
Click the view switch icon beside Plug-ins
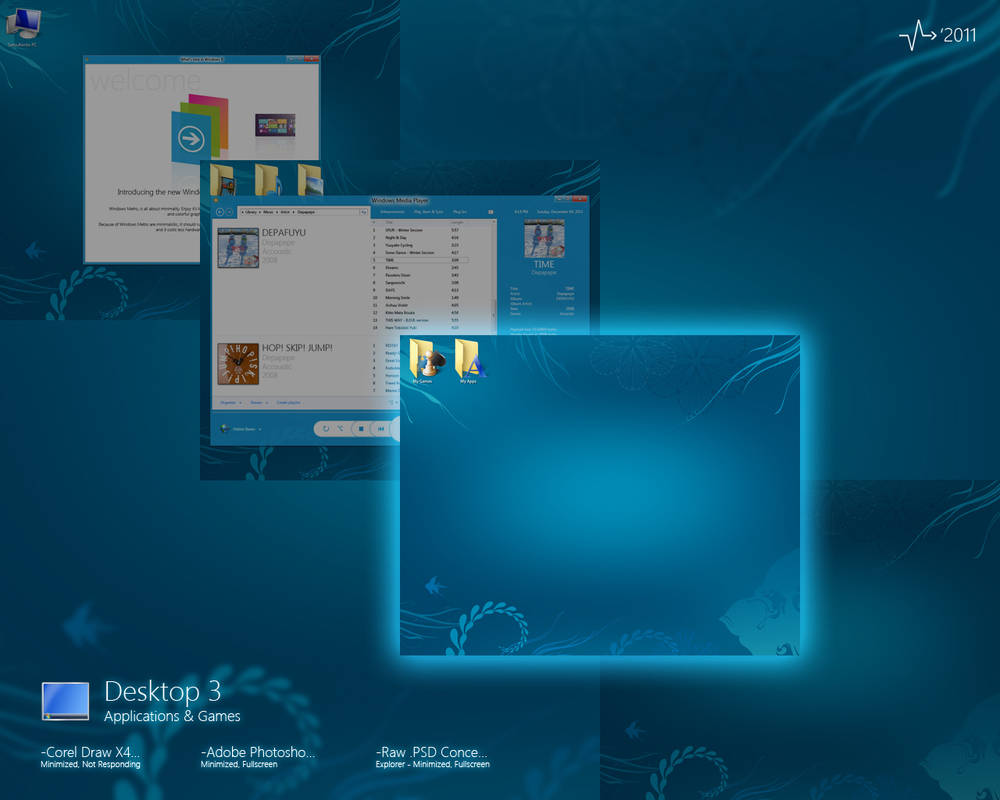coord(490,212)
